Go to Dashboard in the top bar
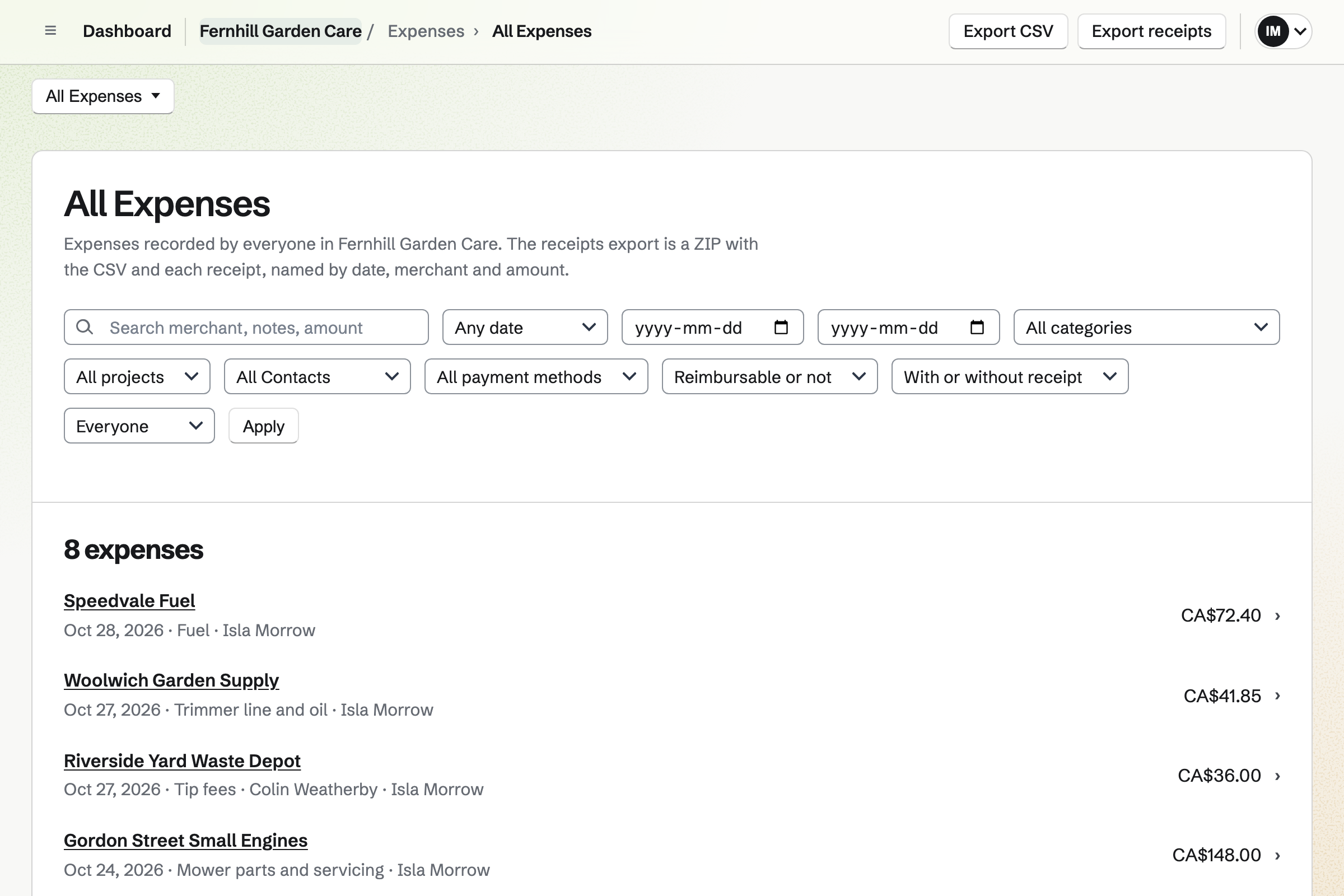 (127, 31)
